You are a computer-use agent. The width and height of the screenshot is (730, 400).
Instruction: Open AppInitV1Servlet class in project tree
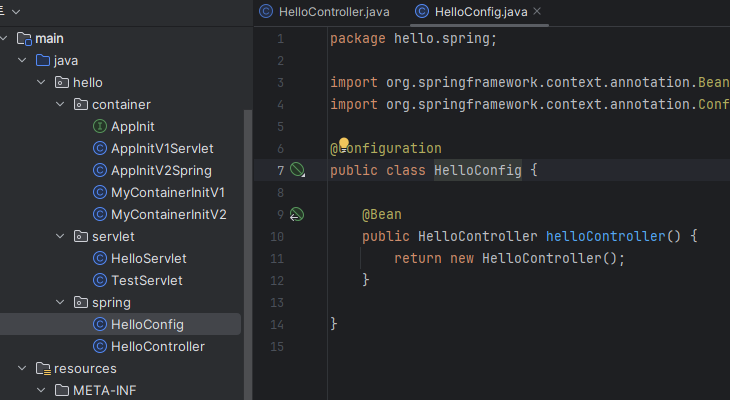tap(162, 149)
